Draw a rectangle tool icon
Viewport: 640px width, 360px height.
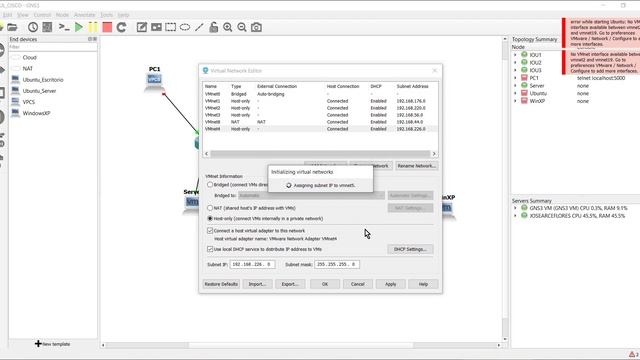171,27
